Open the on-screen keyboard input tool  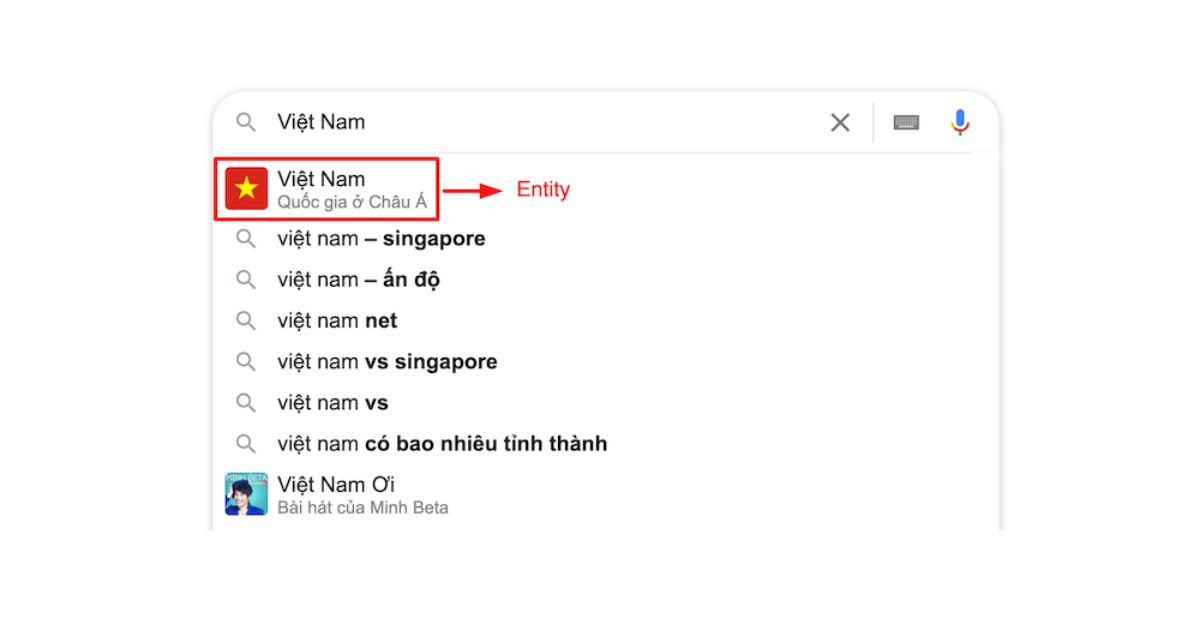pos(906,122)
